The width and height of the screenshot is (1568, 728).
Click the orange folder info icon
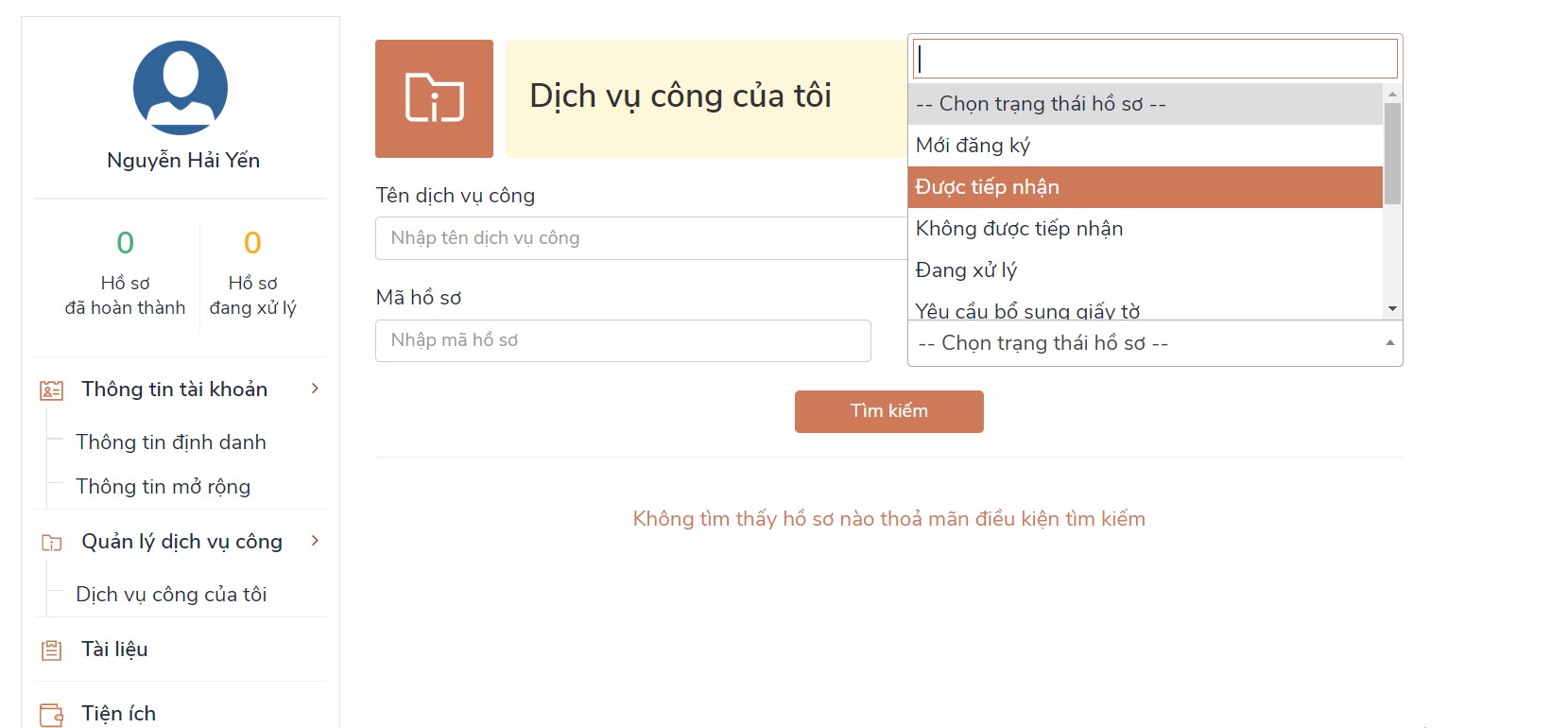coord(434,98)
